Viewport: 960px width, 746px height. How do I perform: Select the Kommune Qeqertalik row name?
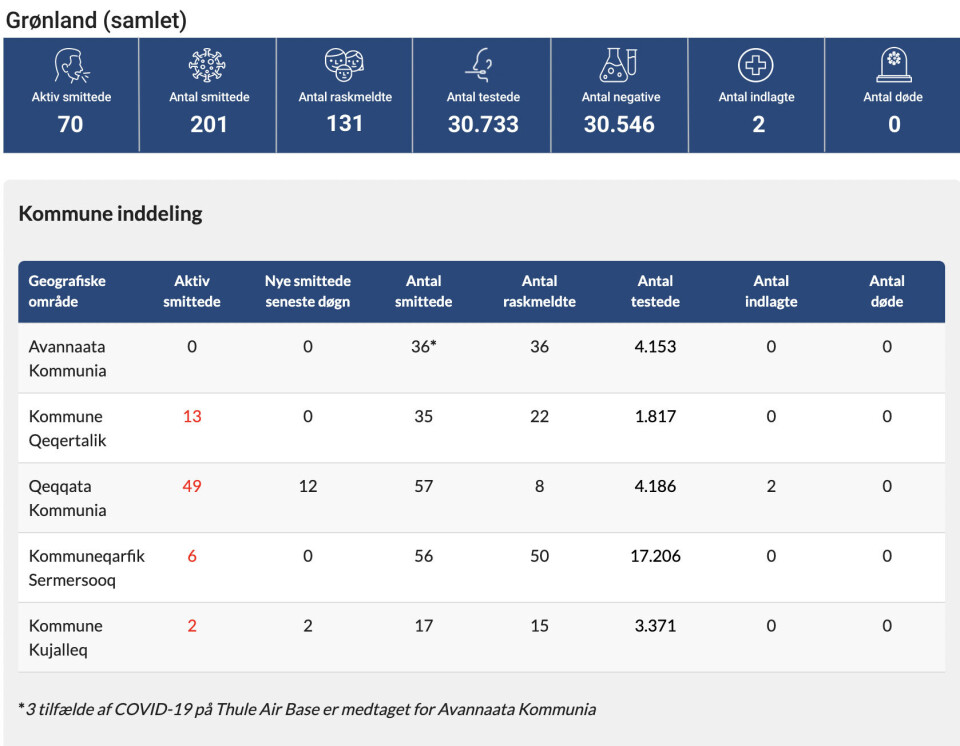point(66,428)
